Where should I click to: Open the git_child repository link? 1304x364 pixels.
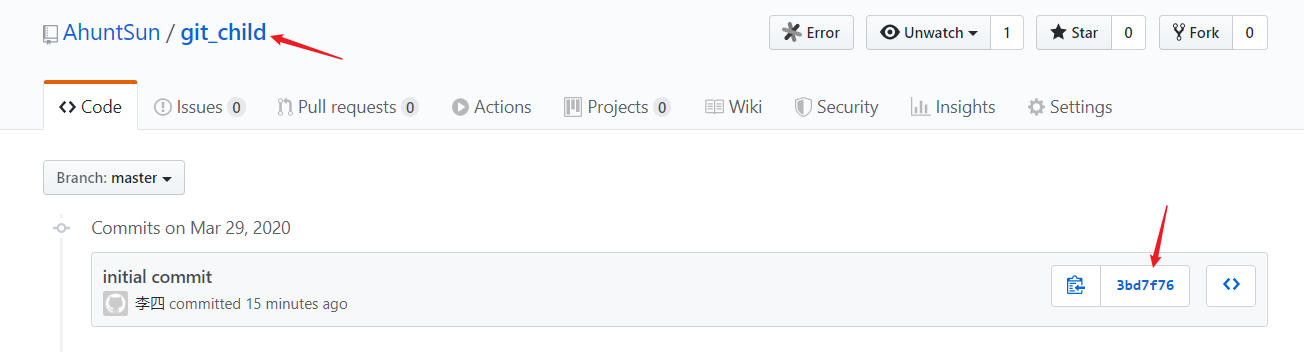(x=223, y=33)
